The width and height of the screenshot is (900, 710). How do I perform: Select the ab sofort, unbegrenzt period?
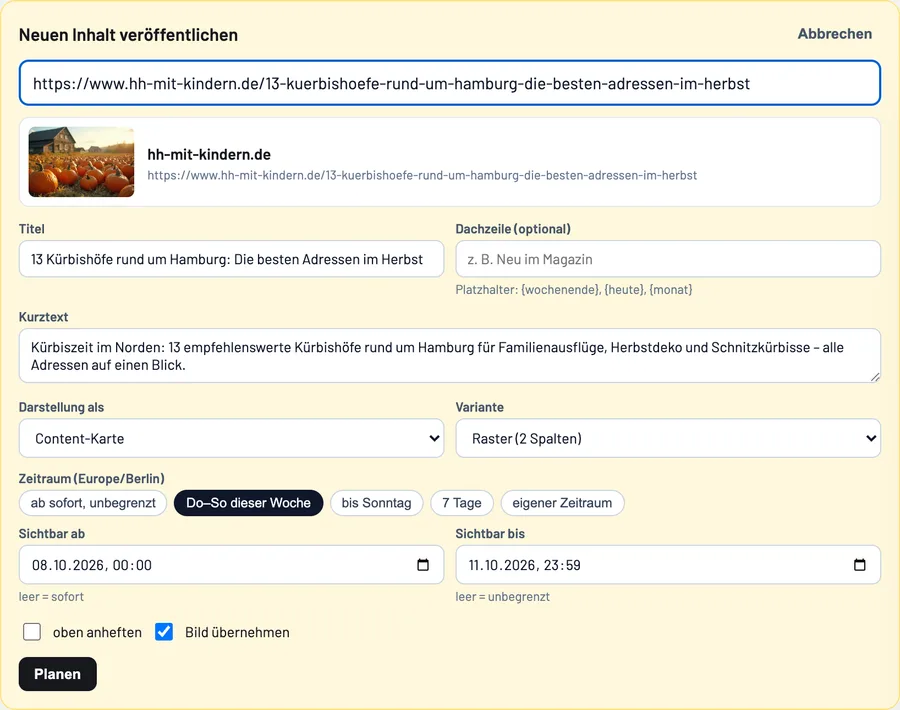(x=93, y=503)
